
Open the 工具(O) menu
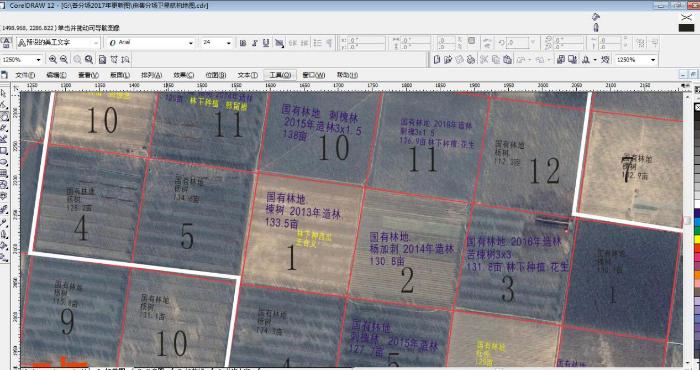pyautogui.click(x=280, y=75)
